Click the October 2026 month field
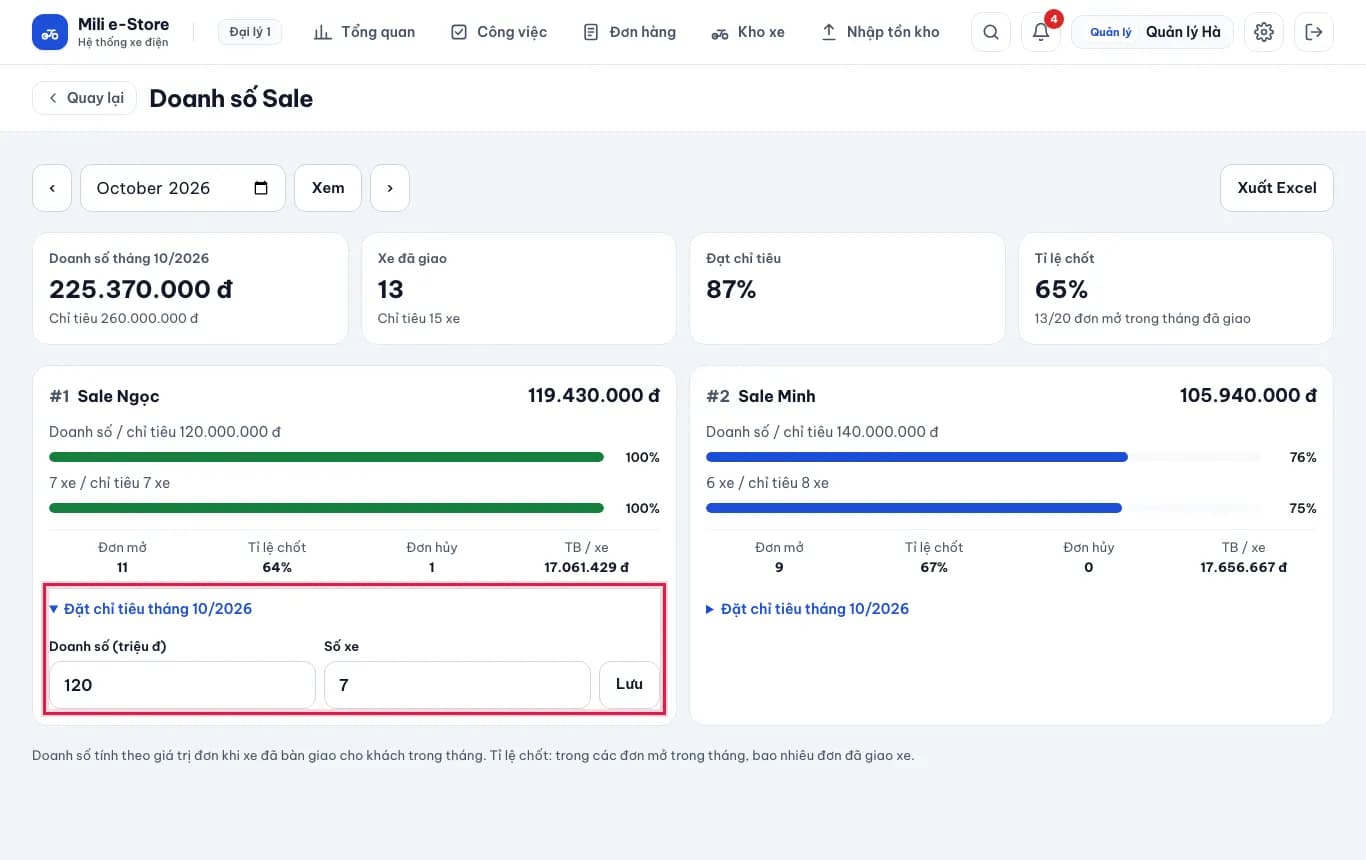Image resolution: width=1366 pixels, height=860 pixels. (183, 188)
